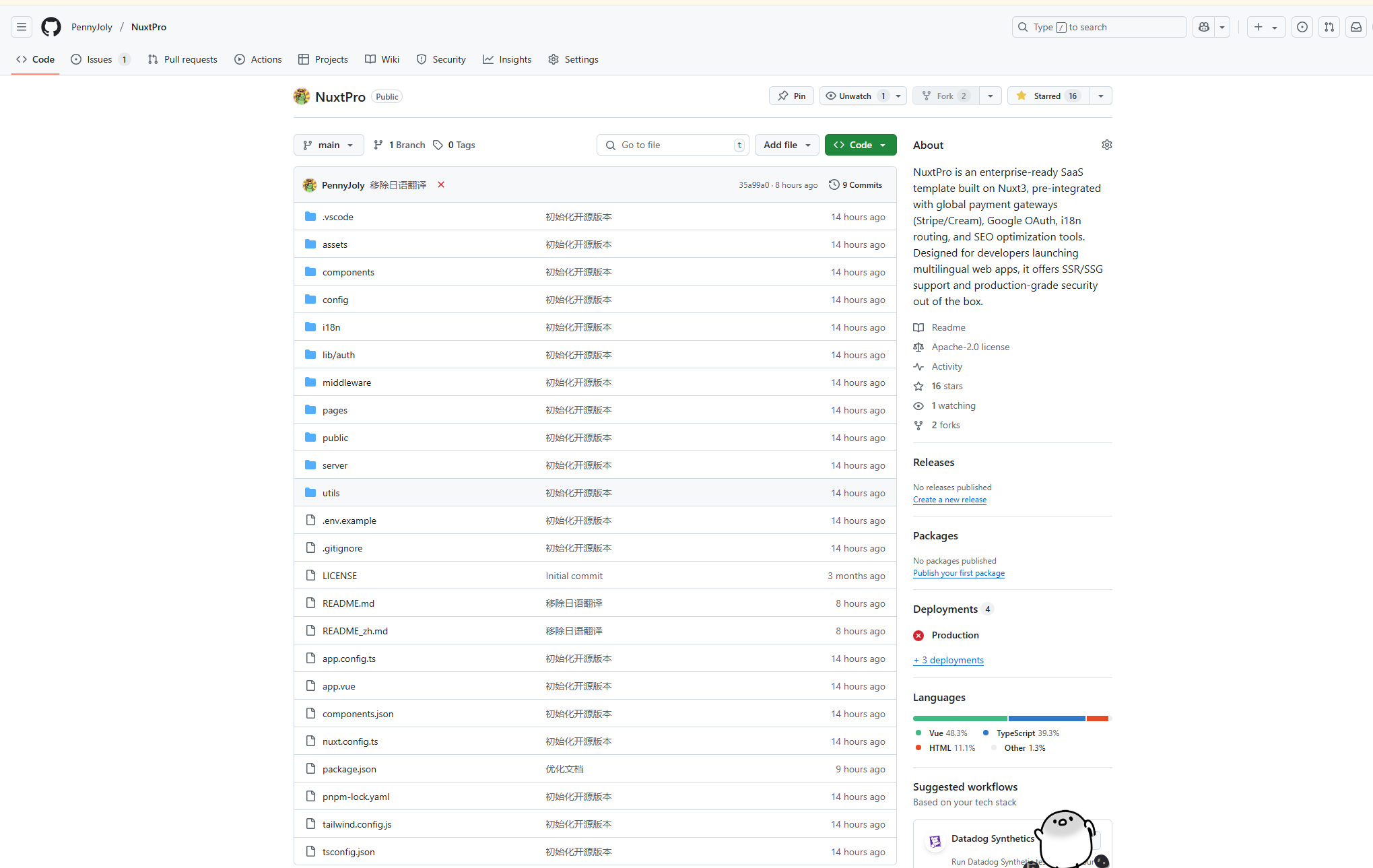1373x868 pixels.
Task: Click the PennyJoly avatar on the commit row
Action: point(310,185)
